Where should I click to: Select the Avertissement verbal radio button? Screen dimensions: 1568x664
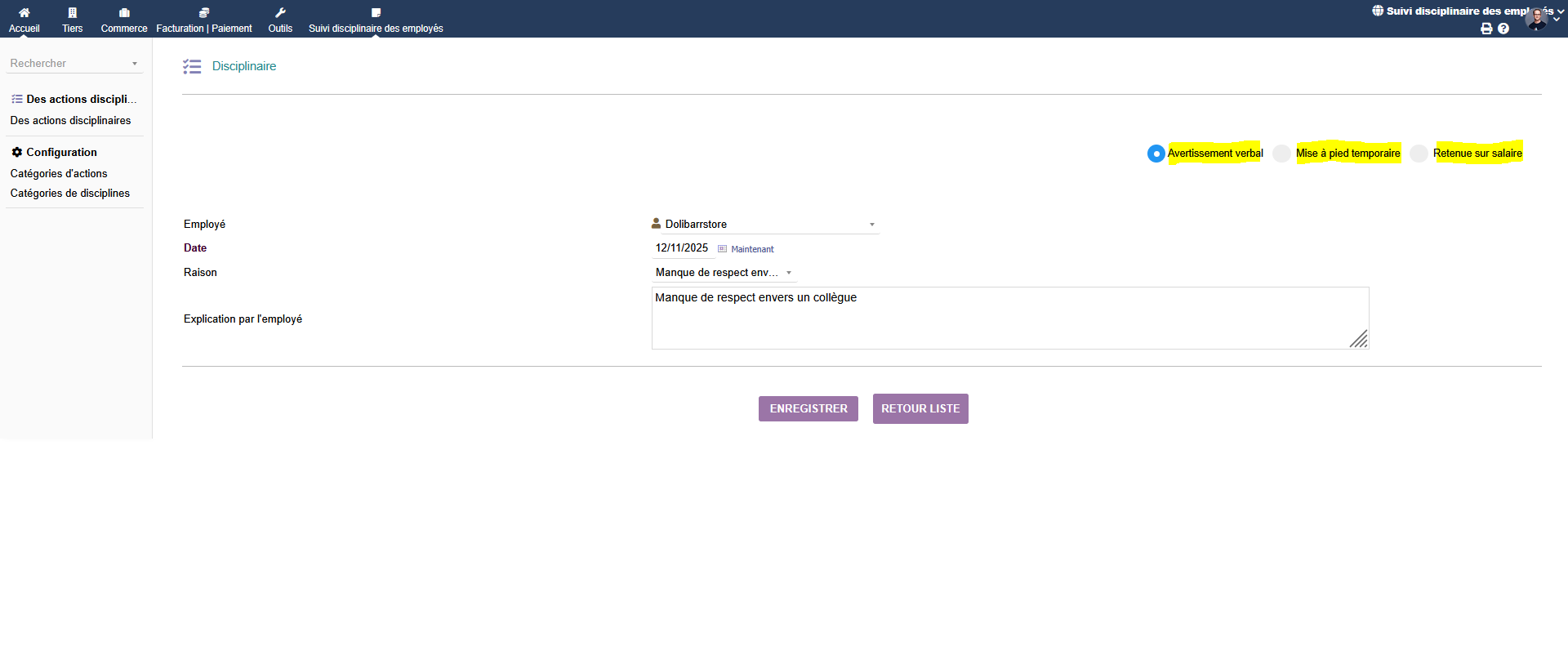(x=1156, y=154)
